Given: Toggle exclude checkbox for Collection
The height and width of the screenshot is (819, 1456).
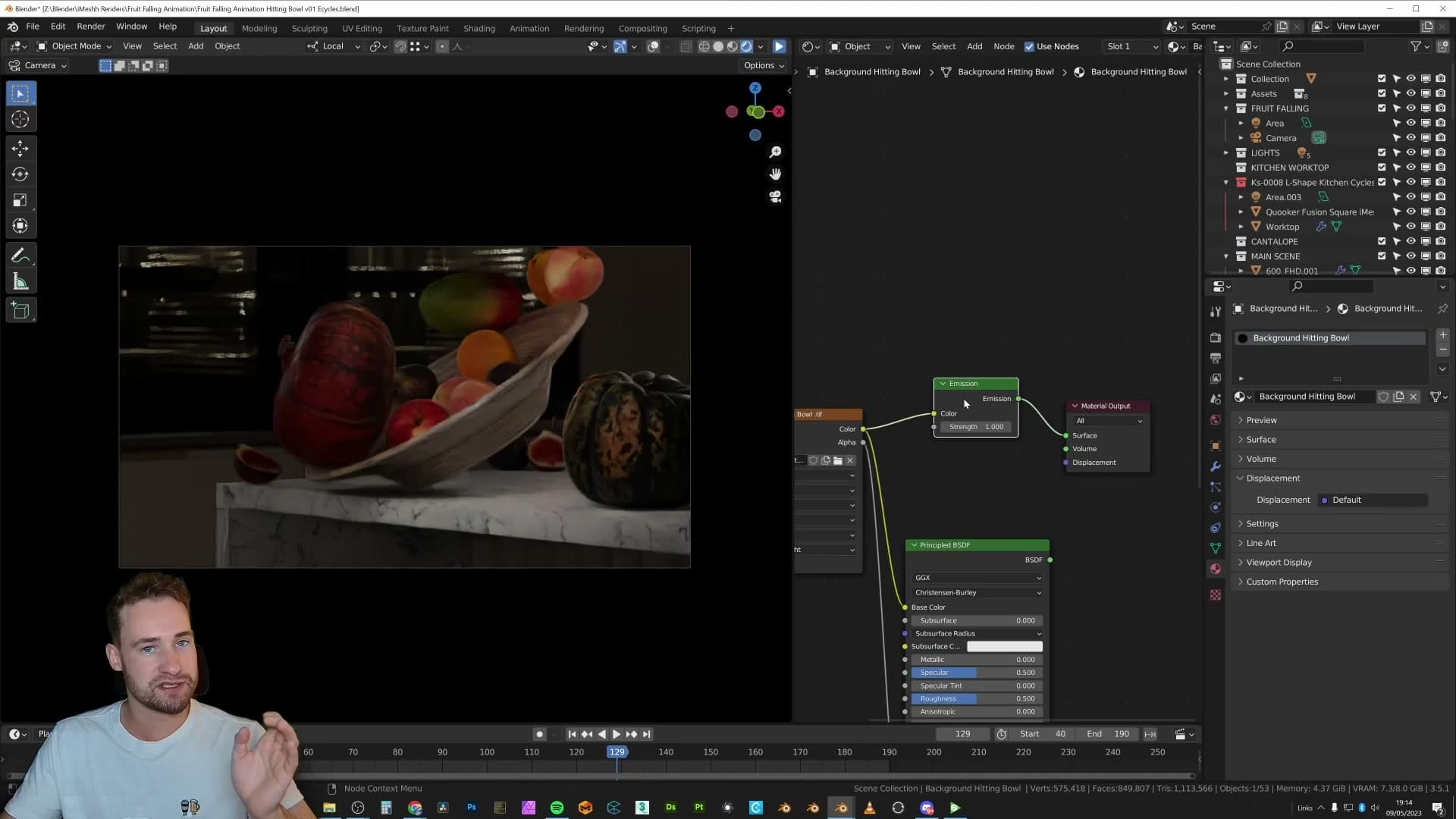Looking at the screenshot, I should (1382, 79).
